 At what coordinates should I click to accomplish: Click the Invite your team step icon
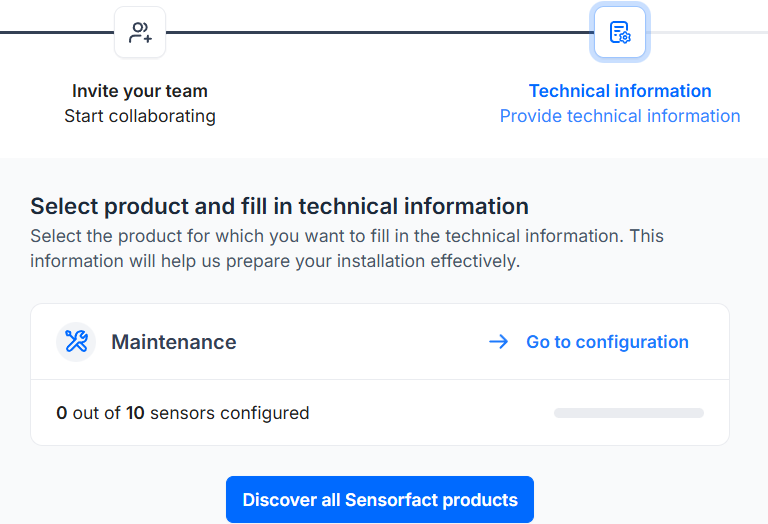pyautogui.click(x=140, y=33)
